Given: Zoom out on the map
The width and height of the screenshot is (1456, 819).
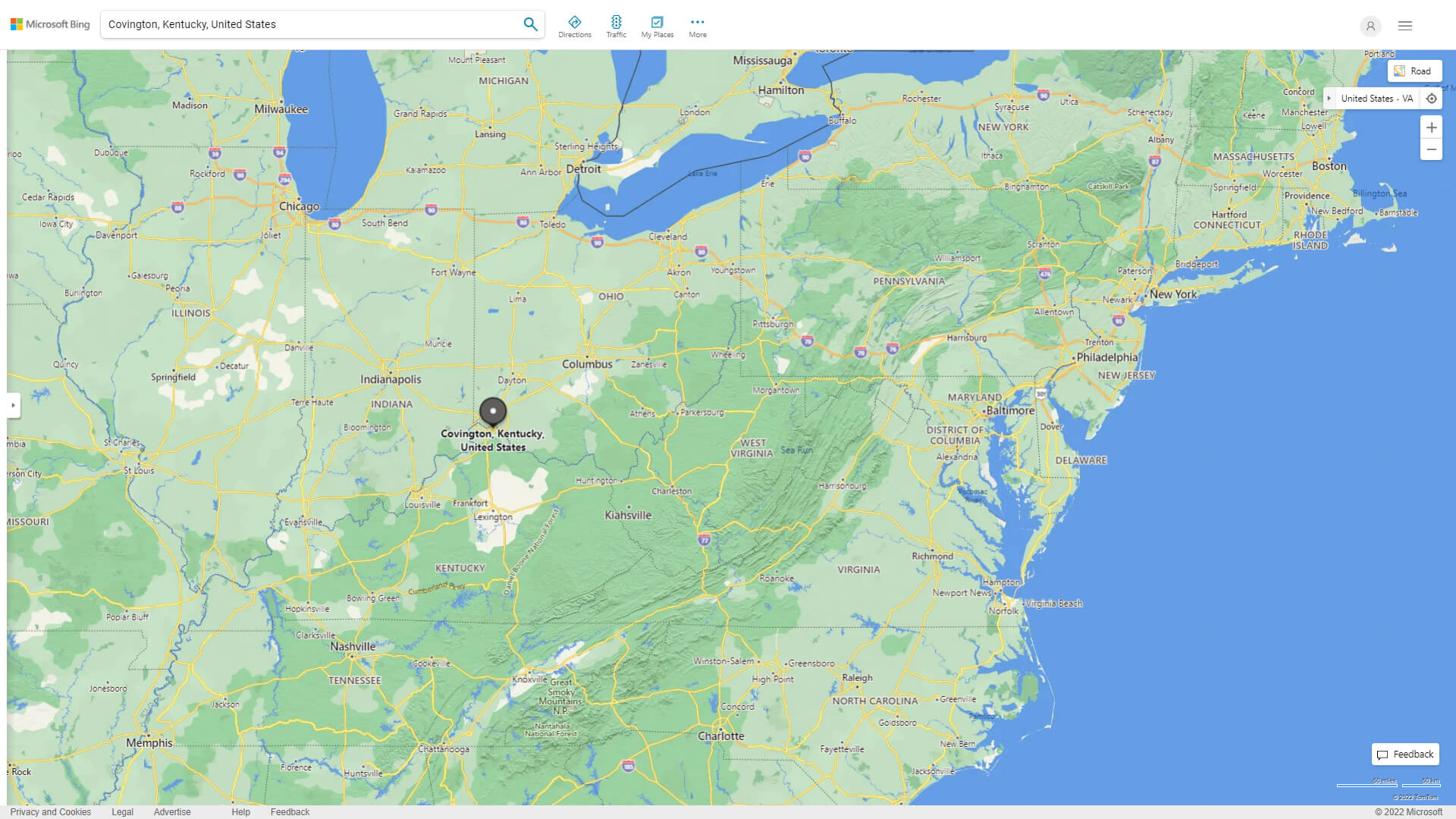Looking at the screenshot, I should pos(1431,149).
